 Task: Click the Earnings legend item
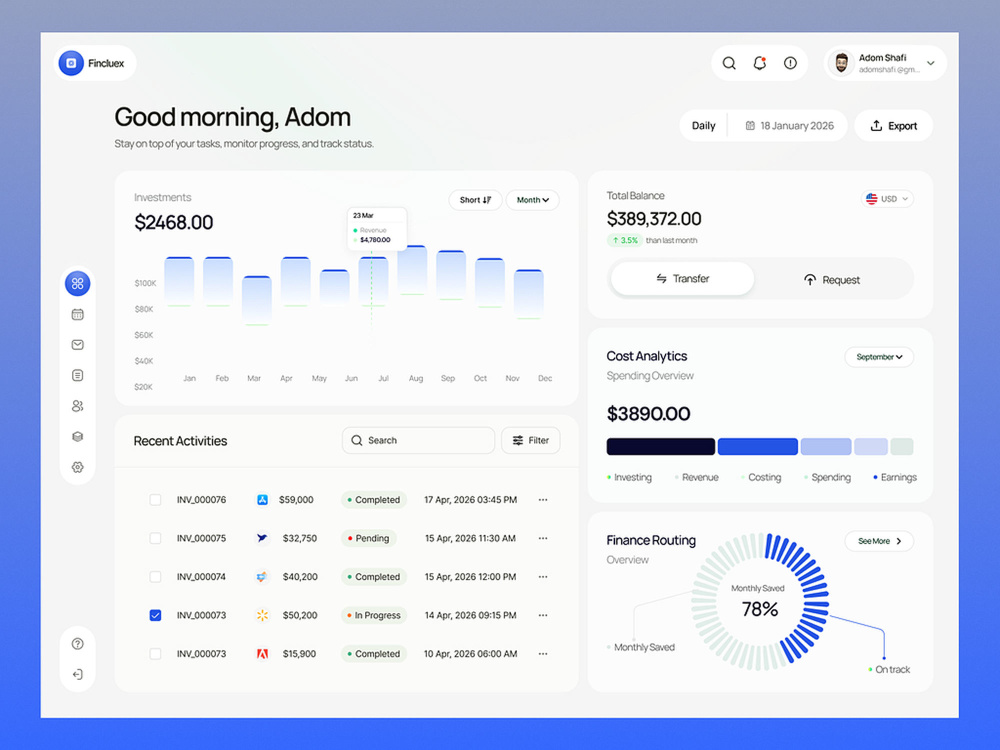pyautogui.click(x=894, y=477)
